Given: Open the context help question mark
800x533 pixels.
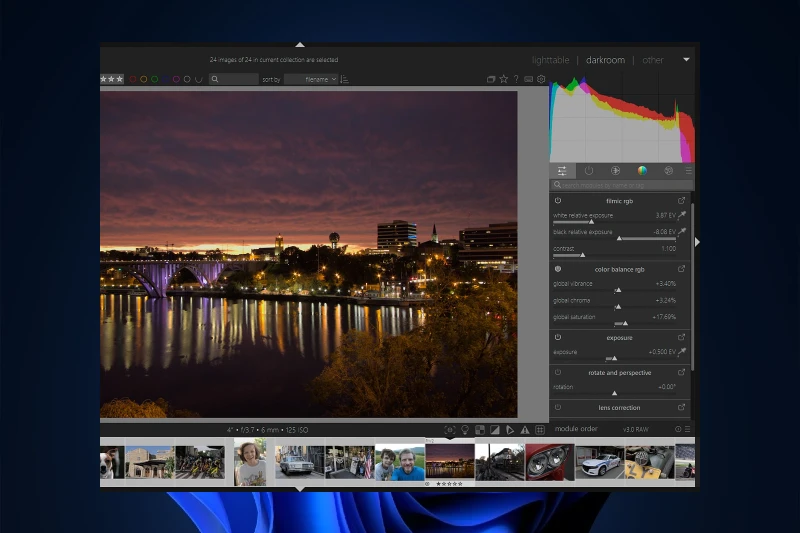Looking at the screenshot, I should (516, 79).
